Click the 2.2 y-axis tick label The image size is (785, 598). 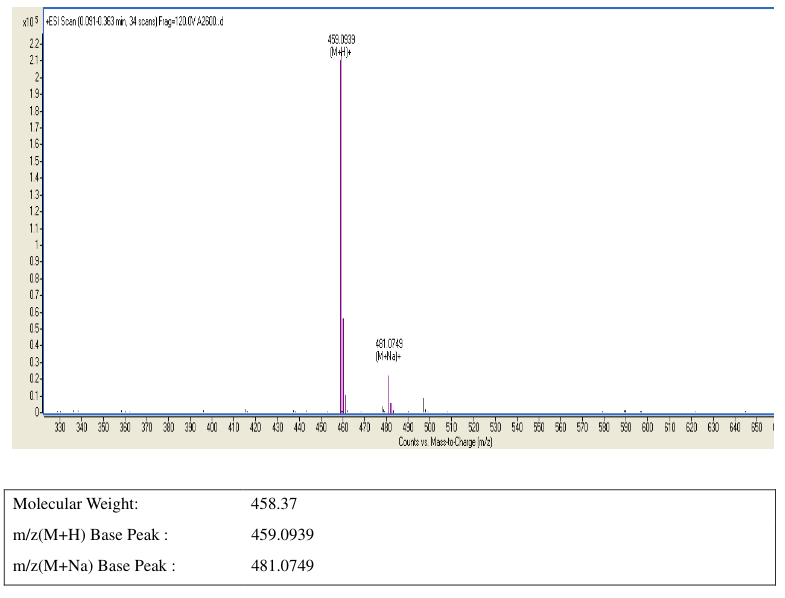coord(34,44)
